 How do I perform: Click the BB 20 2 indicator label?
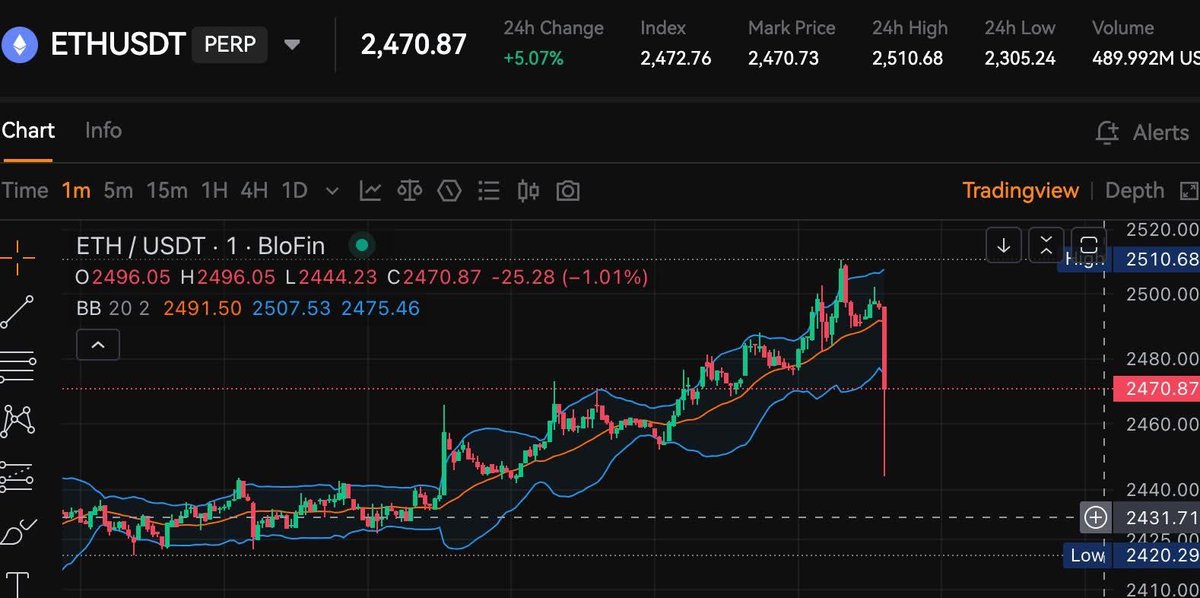[113, 309]
